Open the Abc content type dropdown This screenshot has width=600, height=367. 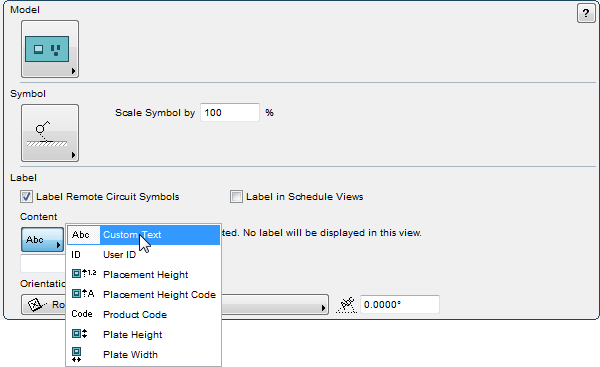[x=42, y=240]
